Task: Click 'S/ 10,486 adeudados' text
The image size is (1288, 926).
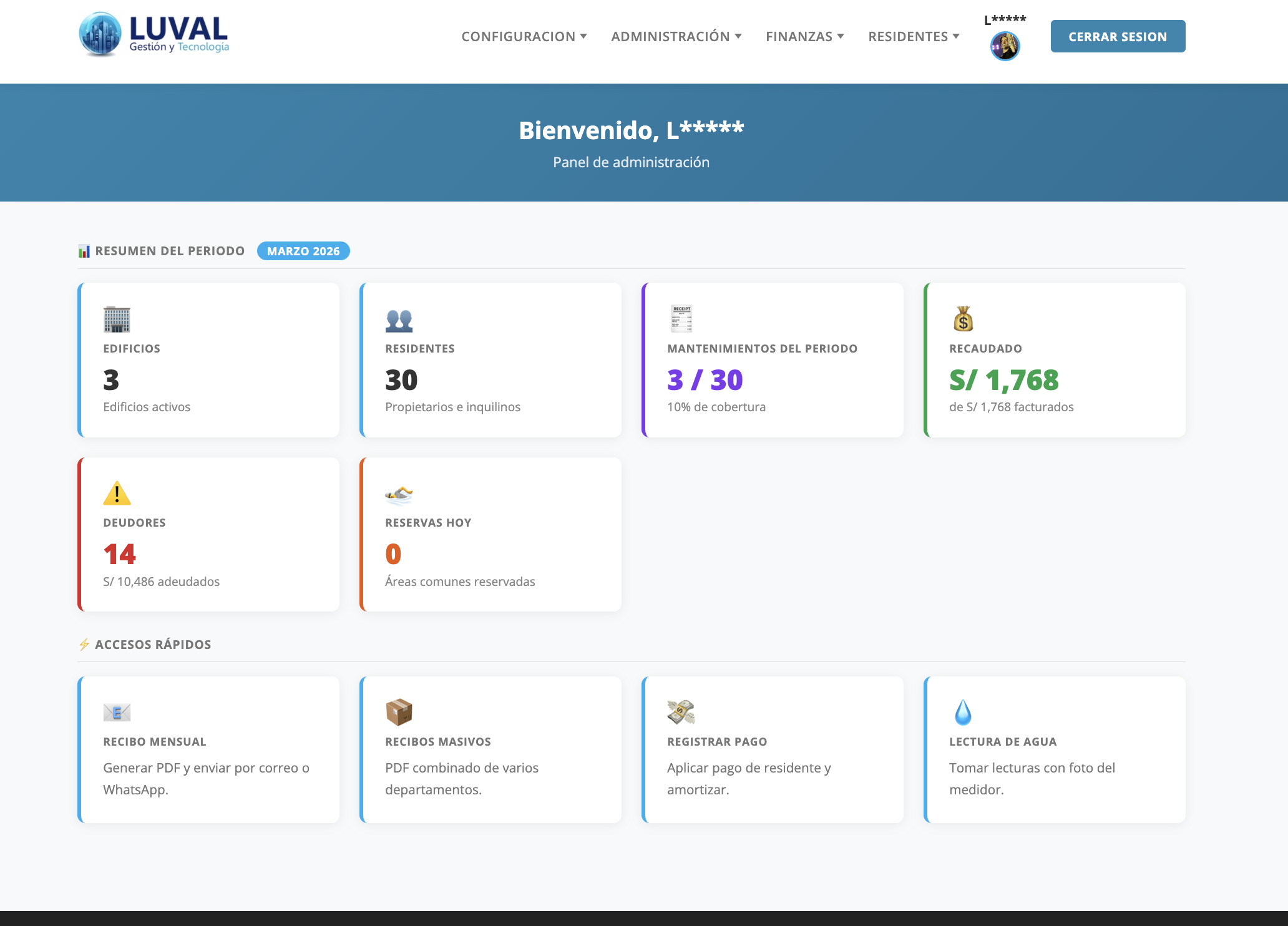Action: 162,582
